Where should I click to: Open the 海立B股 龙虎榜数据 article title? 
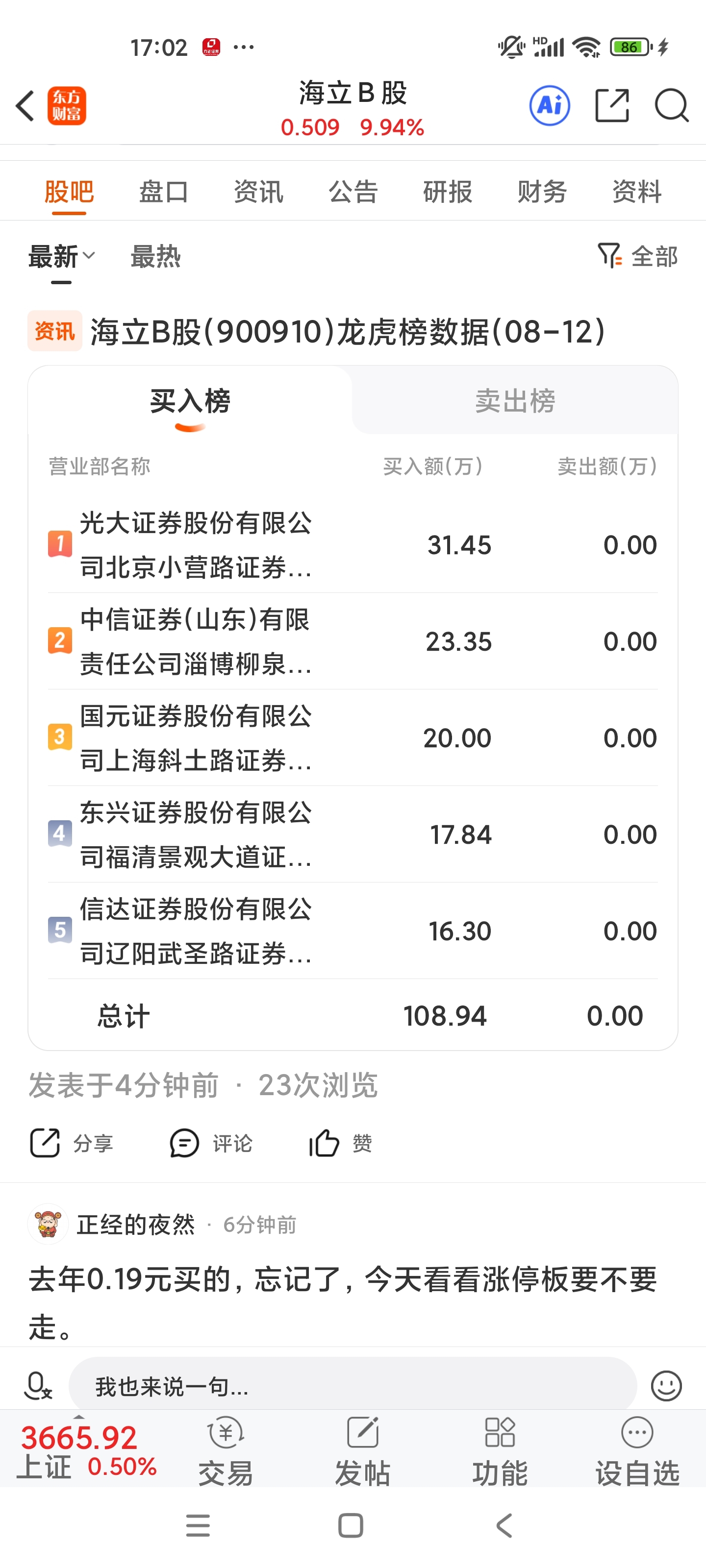347,332
